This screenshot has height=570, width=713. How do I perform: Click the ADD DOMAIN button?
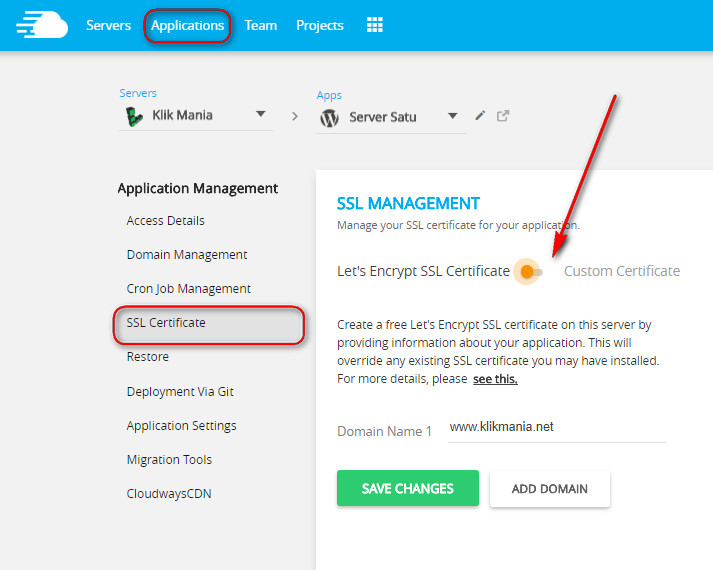[x=550, y=489]
